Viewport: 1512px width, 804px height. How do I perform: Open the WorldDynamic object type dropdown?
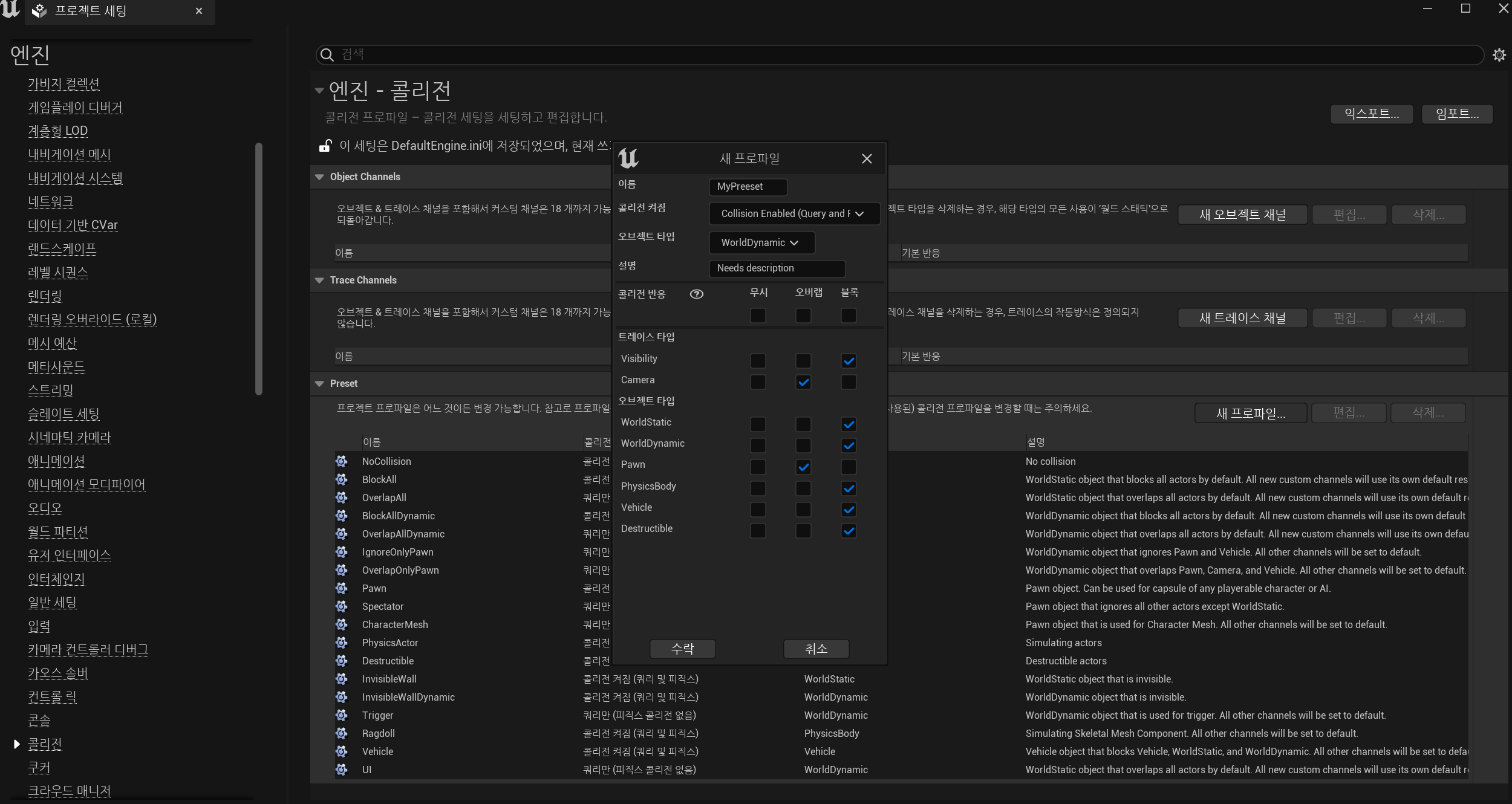(x=761, y=242)
